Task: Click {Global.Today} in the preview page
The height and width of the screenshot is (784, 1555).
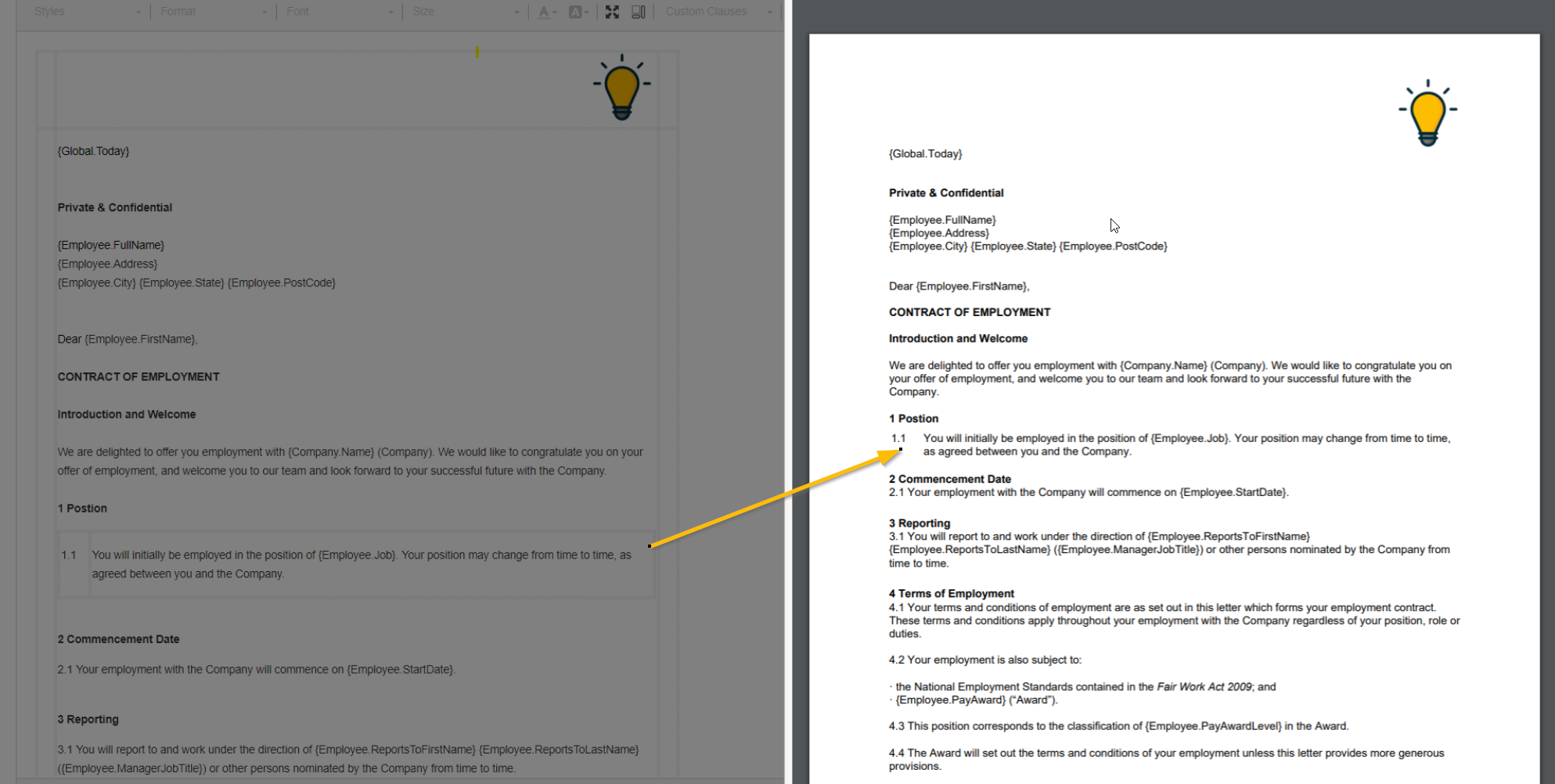Action: tap(925, 154)
